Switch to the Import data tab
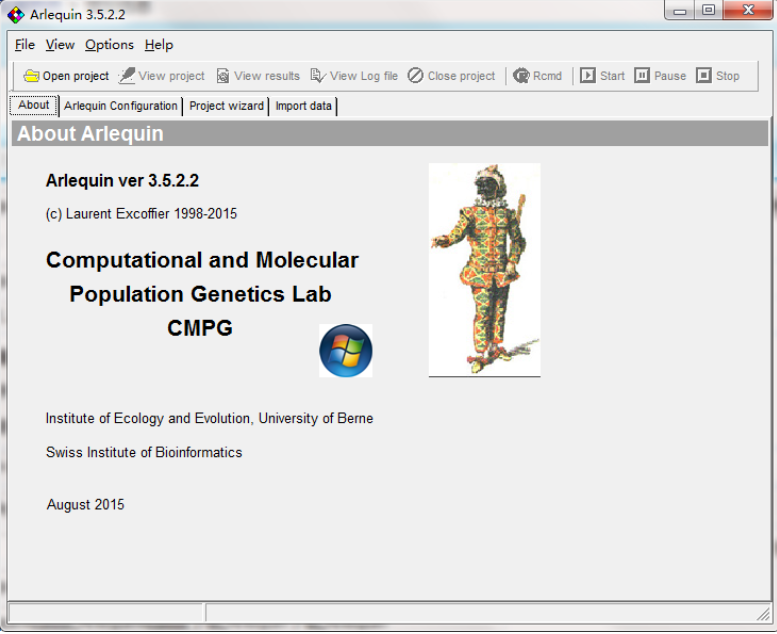Screen dimensions: 777x634 pos(303,106)
